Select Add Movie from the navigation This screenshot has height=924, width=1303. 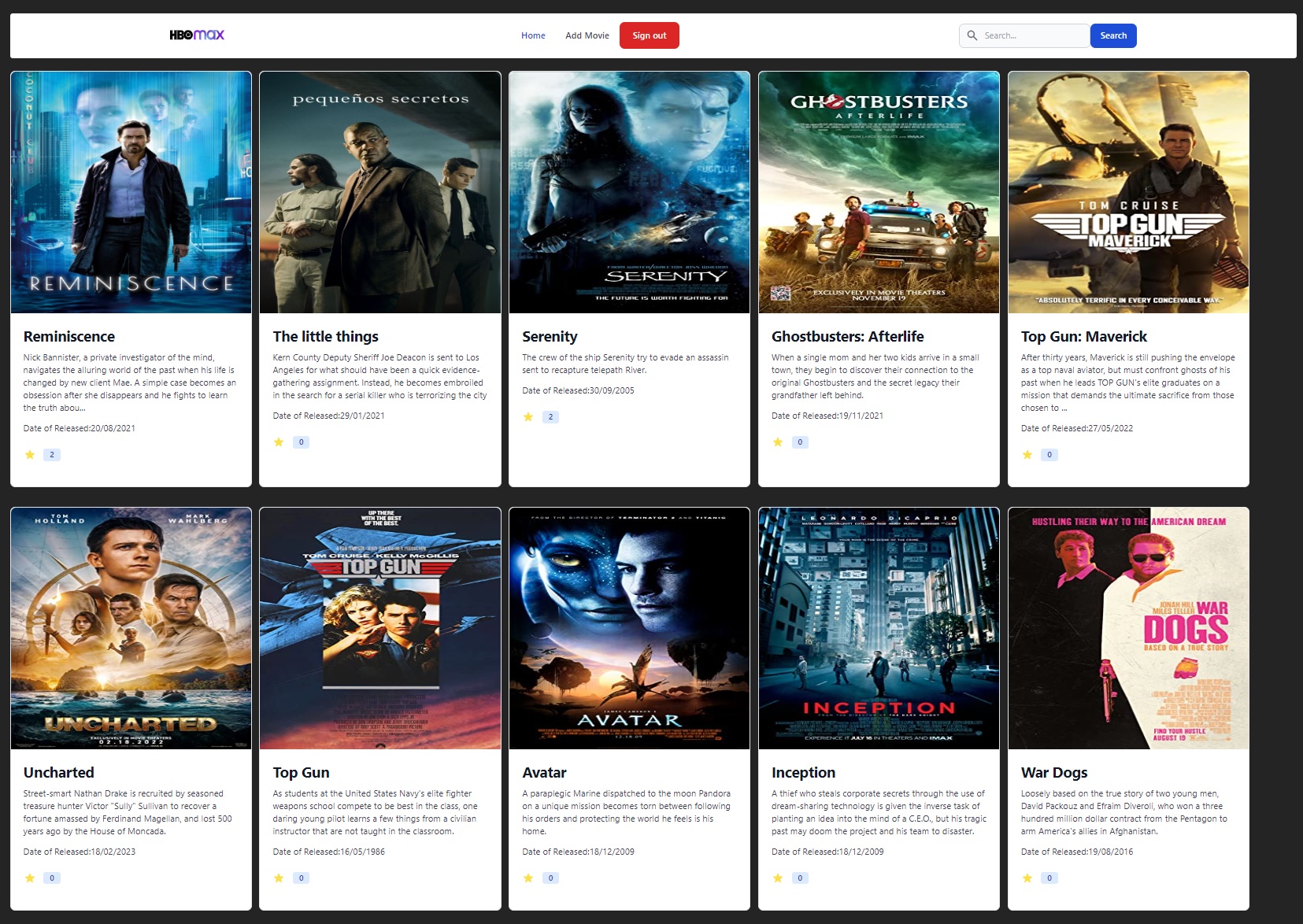587,35
